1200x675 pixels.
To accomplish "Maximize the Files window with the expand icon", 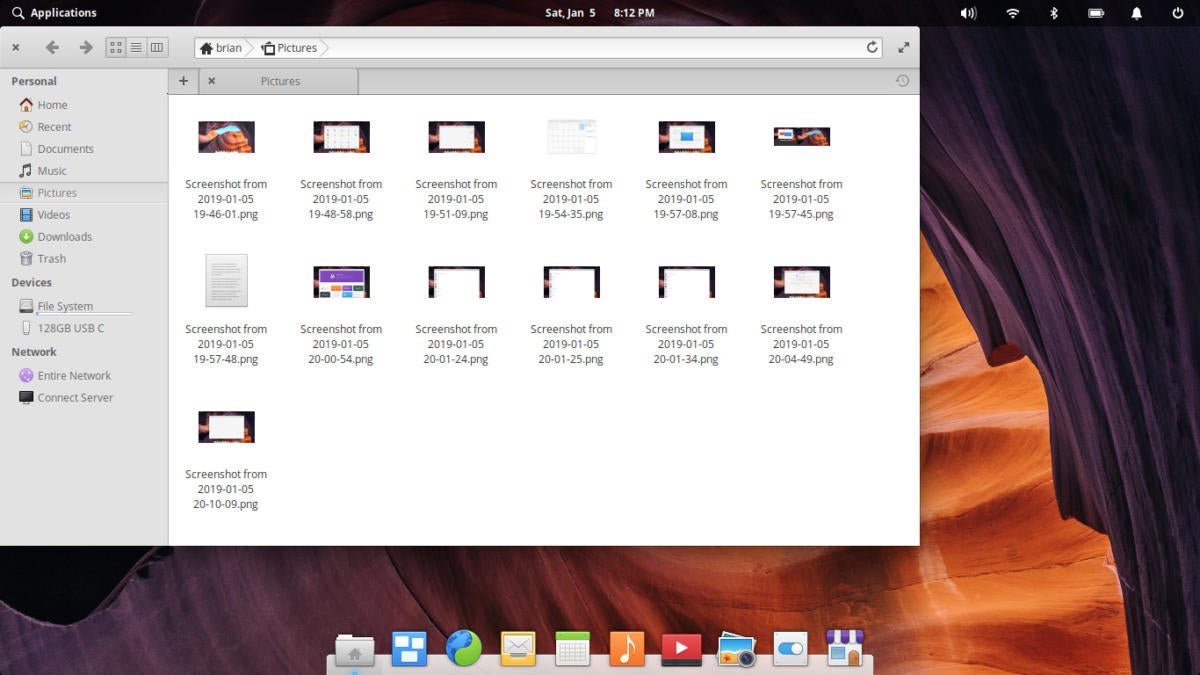I will point(904,47).
